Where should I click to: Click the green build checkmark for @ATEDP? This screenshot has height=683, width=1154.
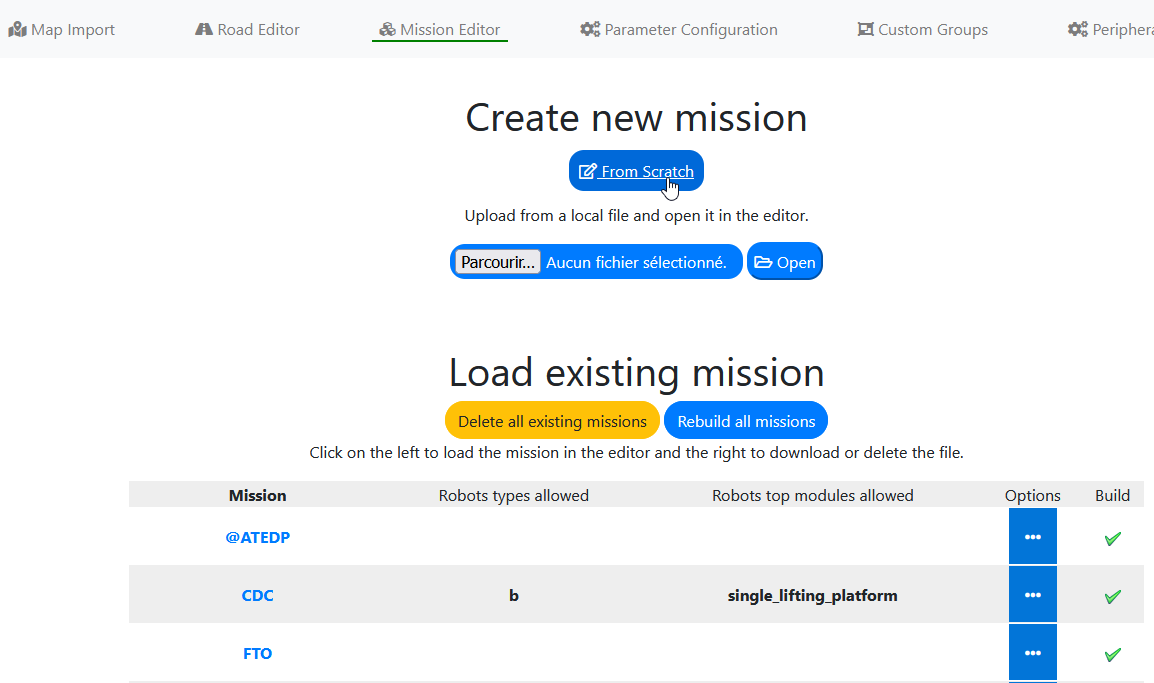point(1112,538)
